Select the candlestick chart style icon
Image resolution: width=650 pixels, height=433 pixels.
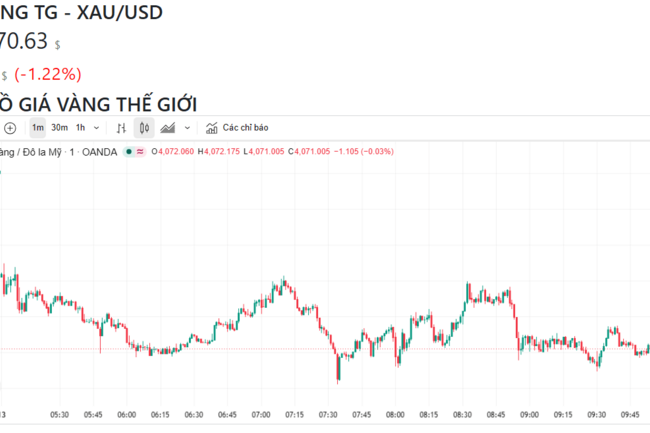[144, 128]
